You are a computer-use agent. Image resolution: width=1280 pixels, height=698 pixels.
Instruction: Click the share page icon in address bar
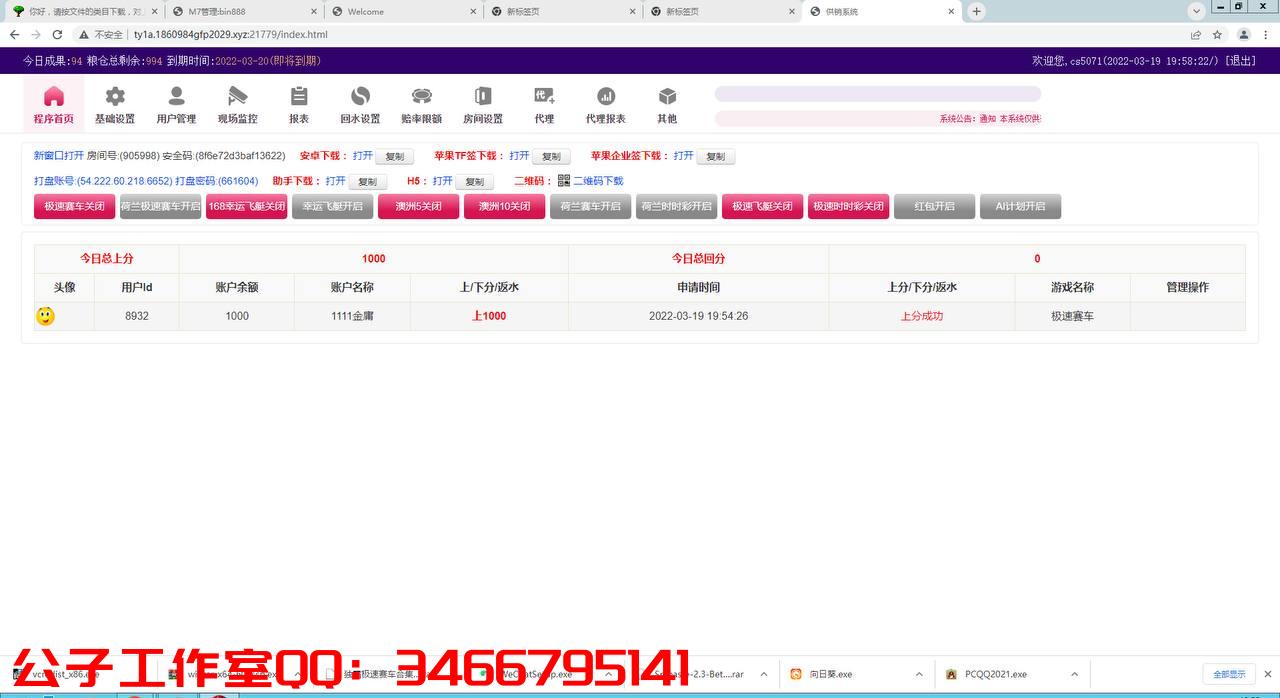point(1196,34)
